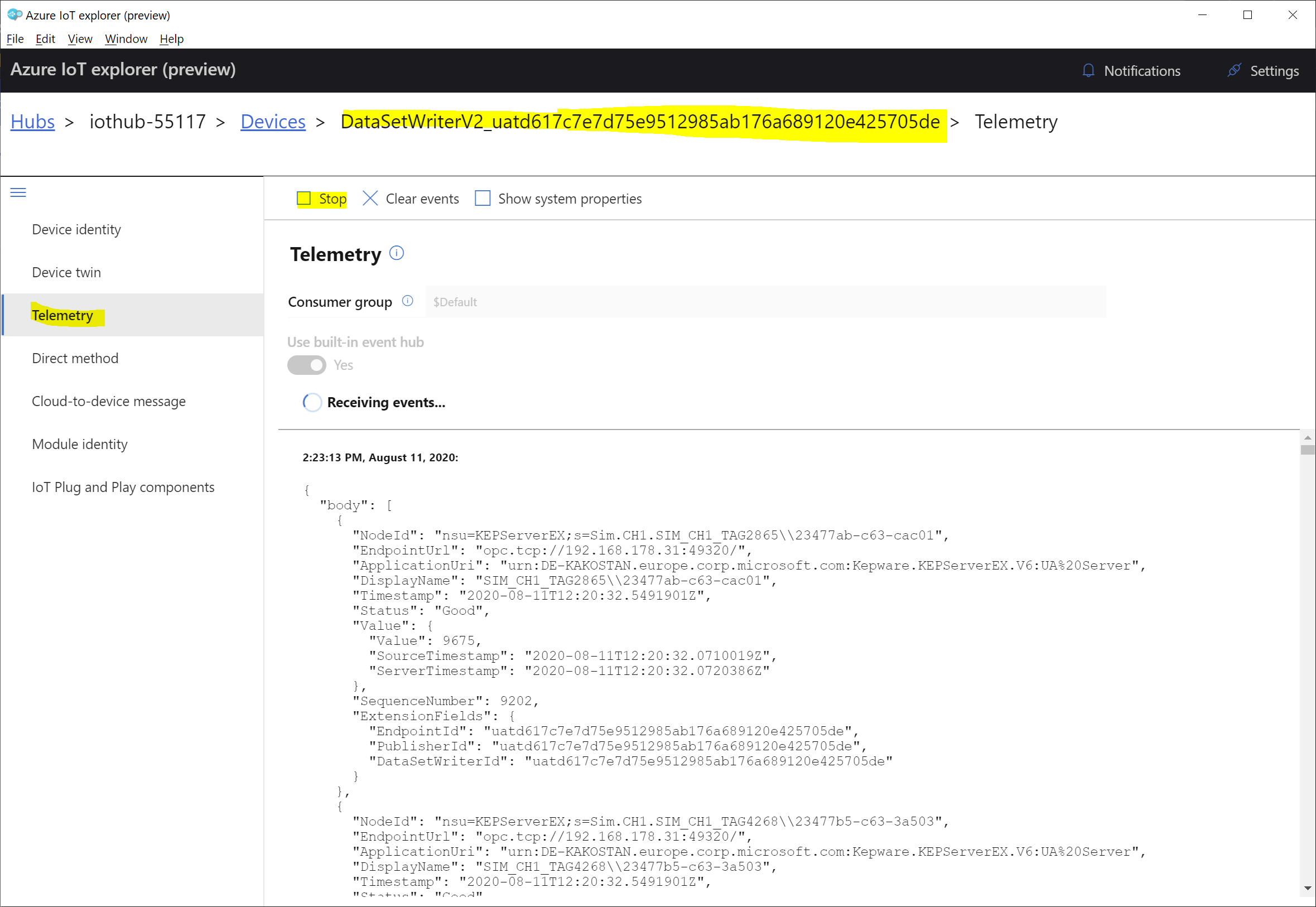Click the Settings text button
Image resolution: width=1316 pixels, height=907 pixels.
(x=1275, y=71)
